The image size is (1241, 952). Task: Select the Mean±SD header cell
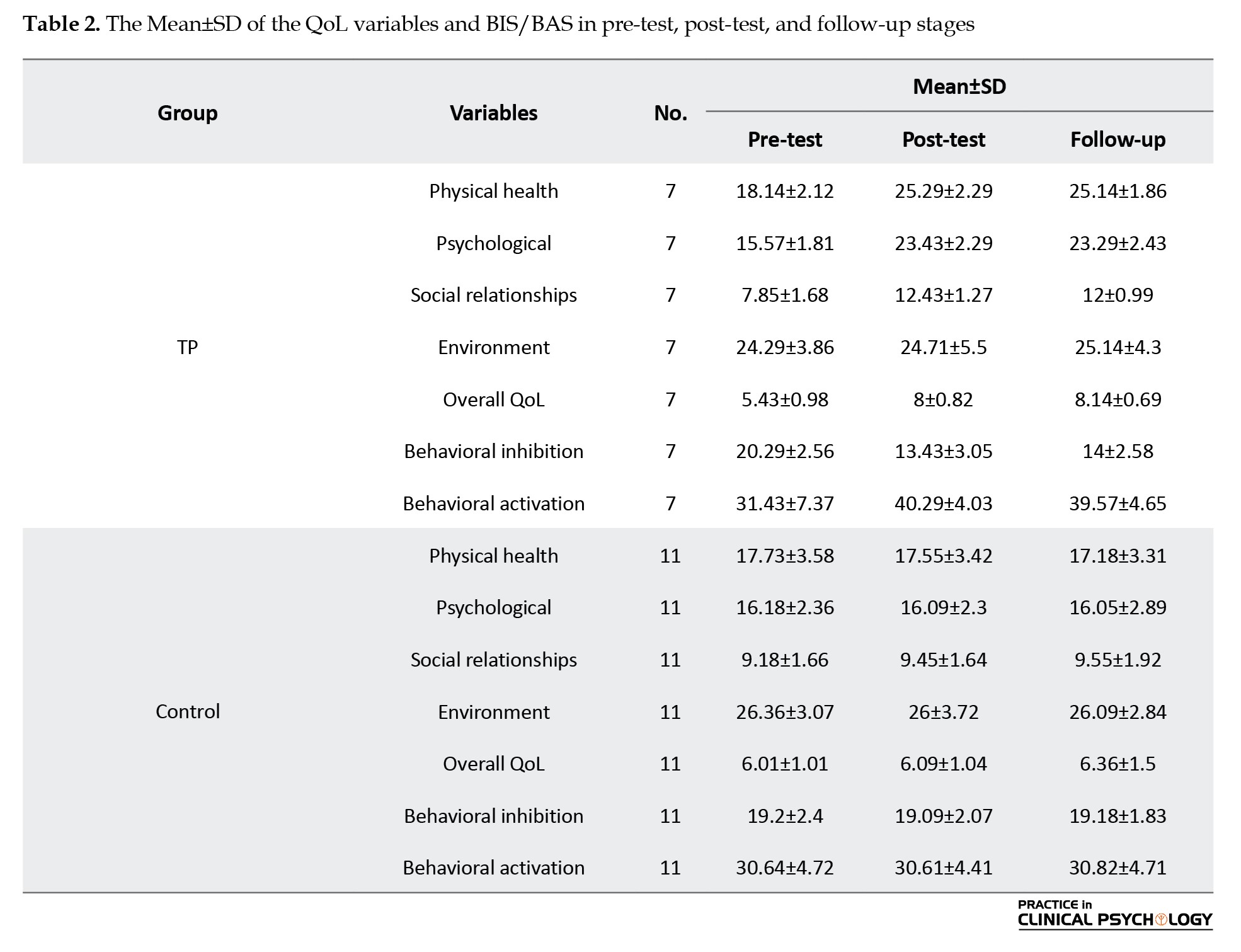pyautogui.click(x=959, y=86)
